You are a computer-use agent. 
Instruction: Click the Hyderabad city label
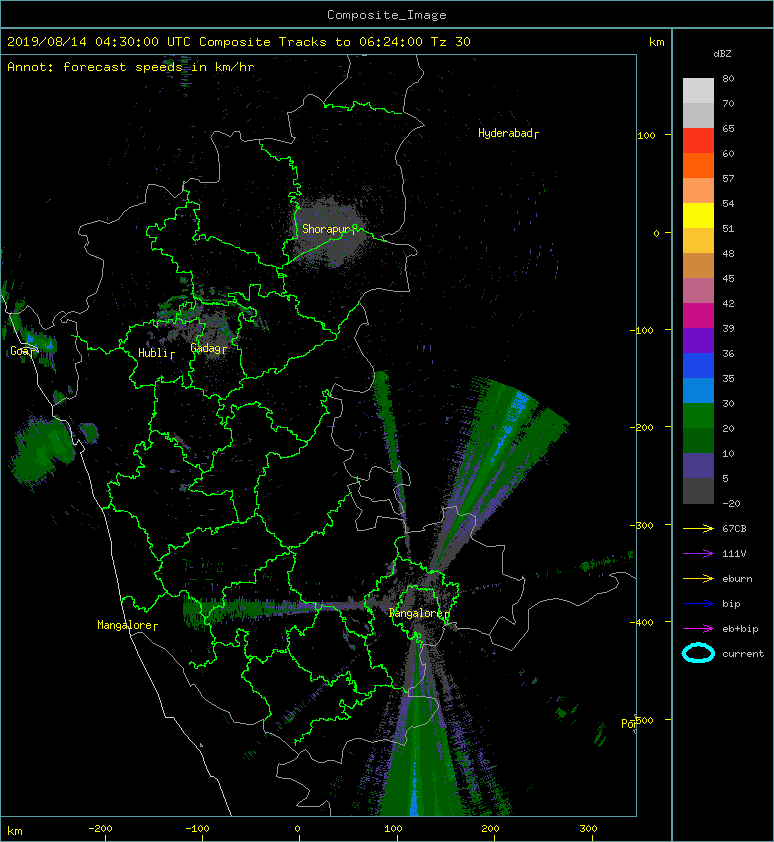pos(508,133)
